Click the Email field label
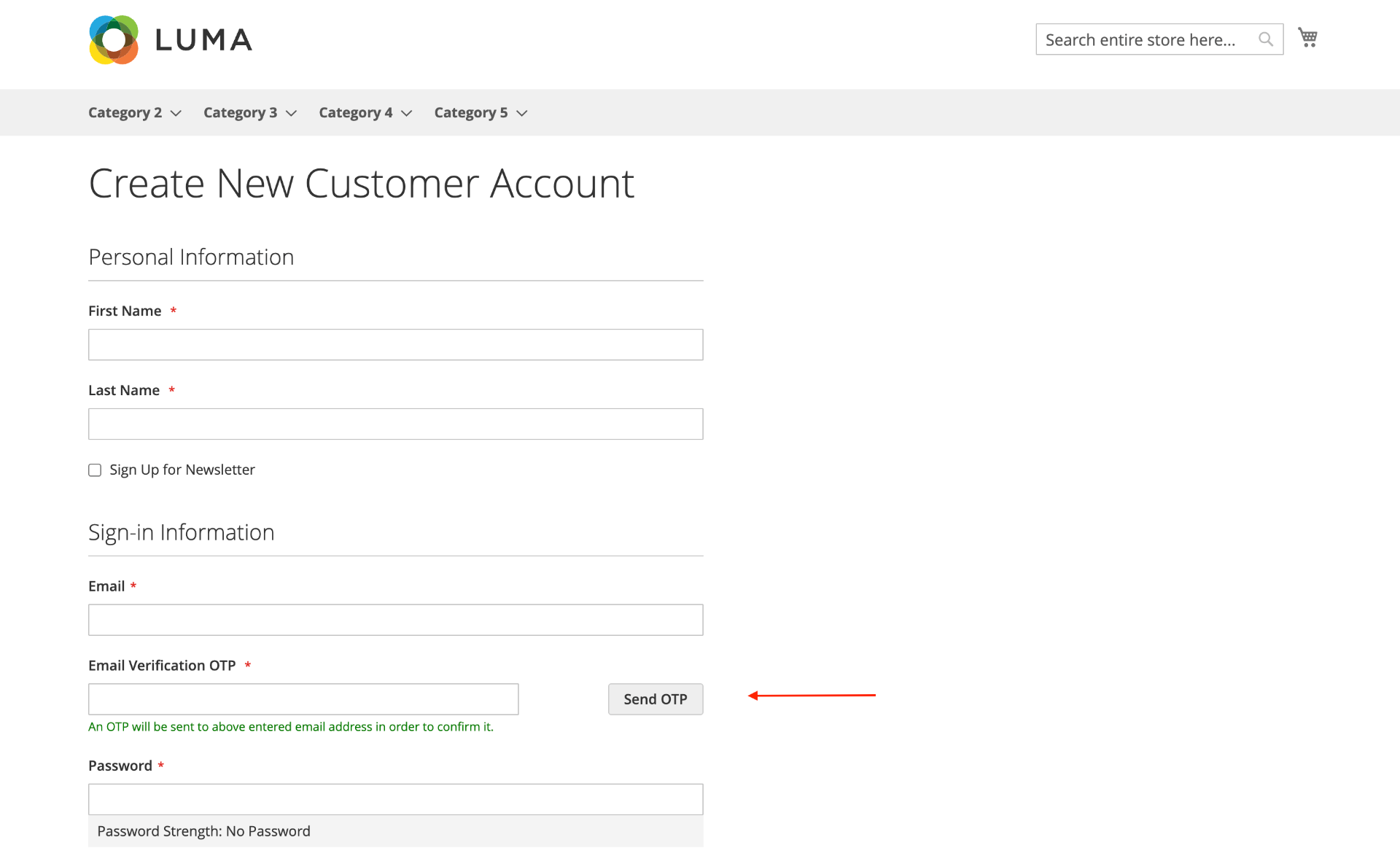The image size is (1400, 848). coord(106,586)
